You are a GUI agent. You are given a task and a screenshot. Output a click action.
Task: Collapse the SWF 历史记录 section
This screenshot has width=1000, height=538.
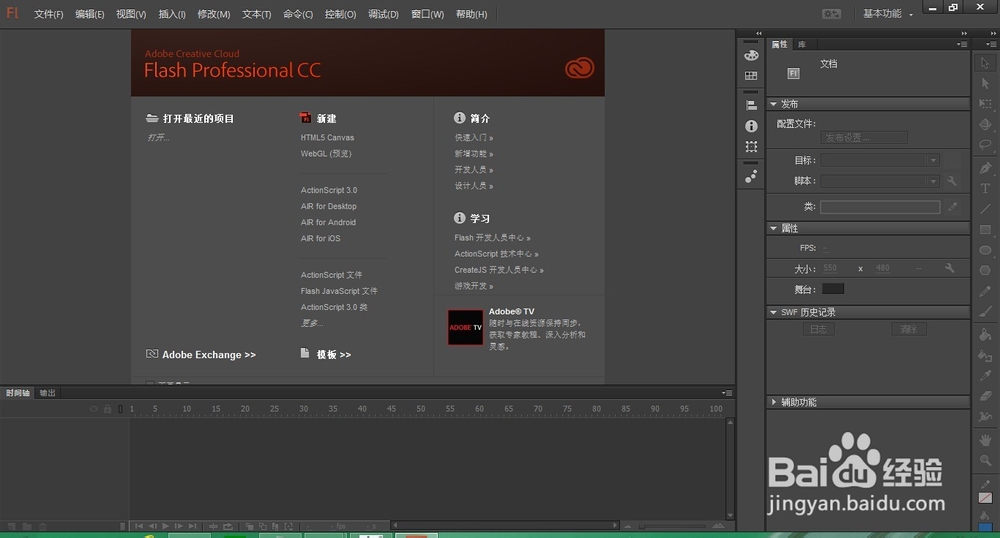(774, 312)
